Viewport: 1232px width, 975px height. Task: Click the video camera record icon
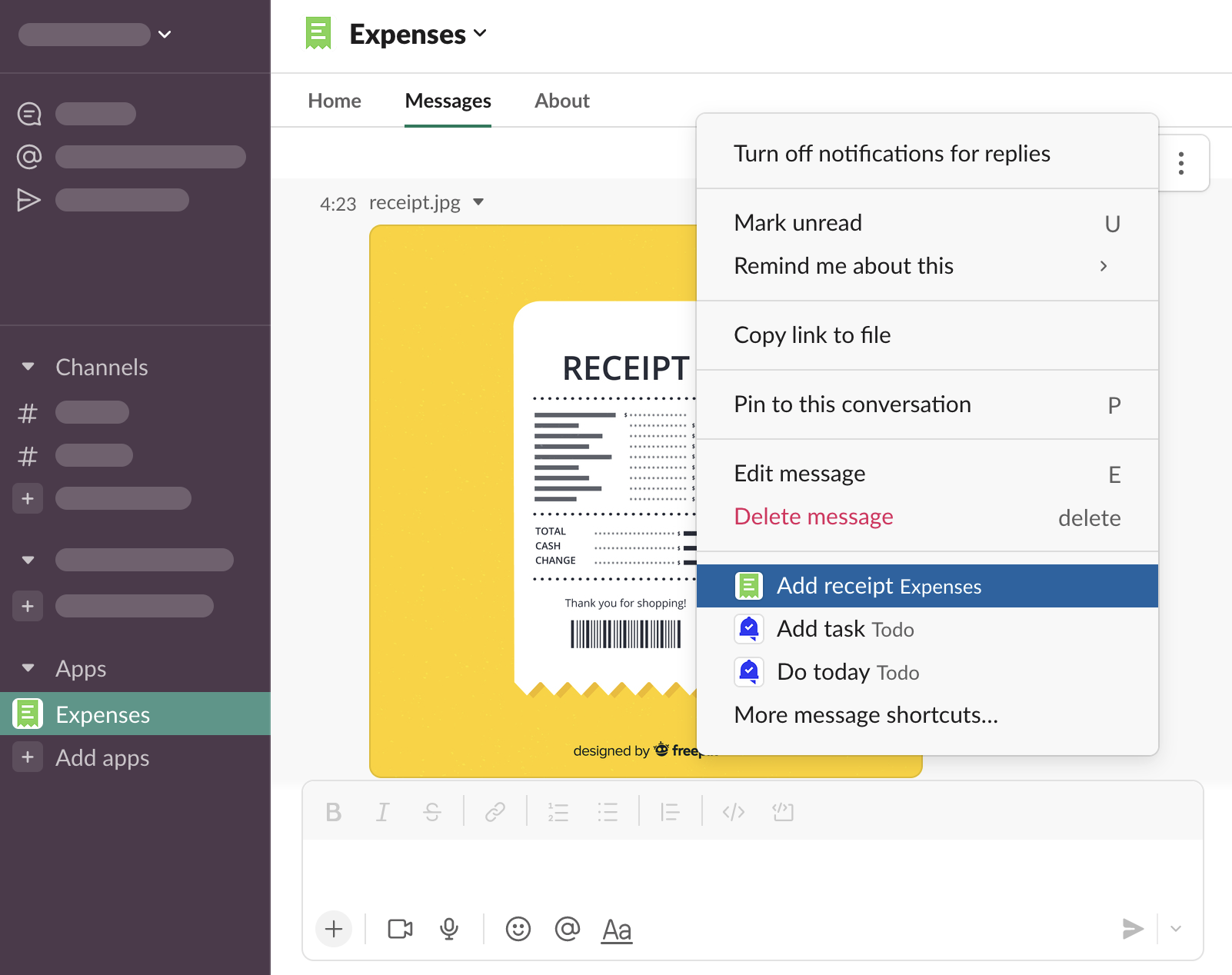pos(400,929)
